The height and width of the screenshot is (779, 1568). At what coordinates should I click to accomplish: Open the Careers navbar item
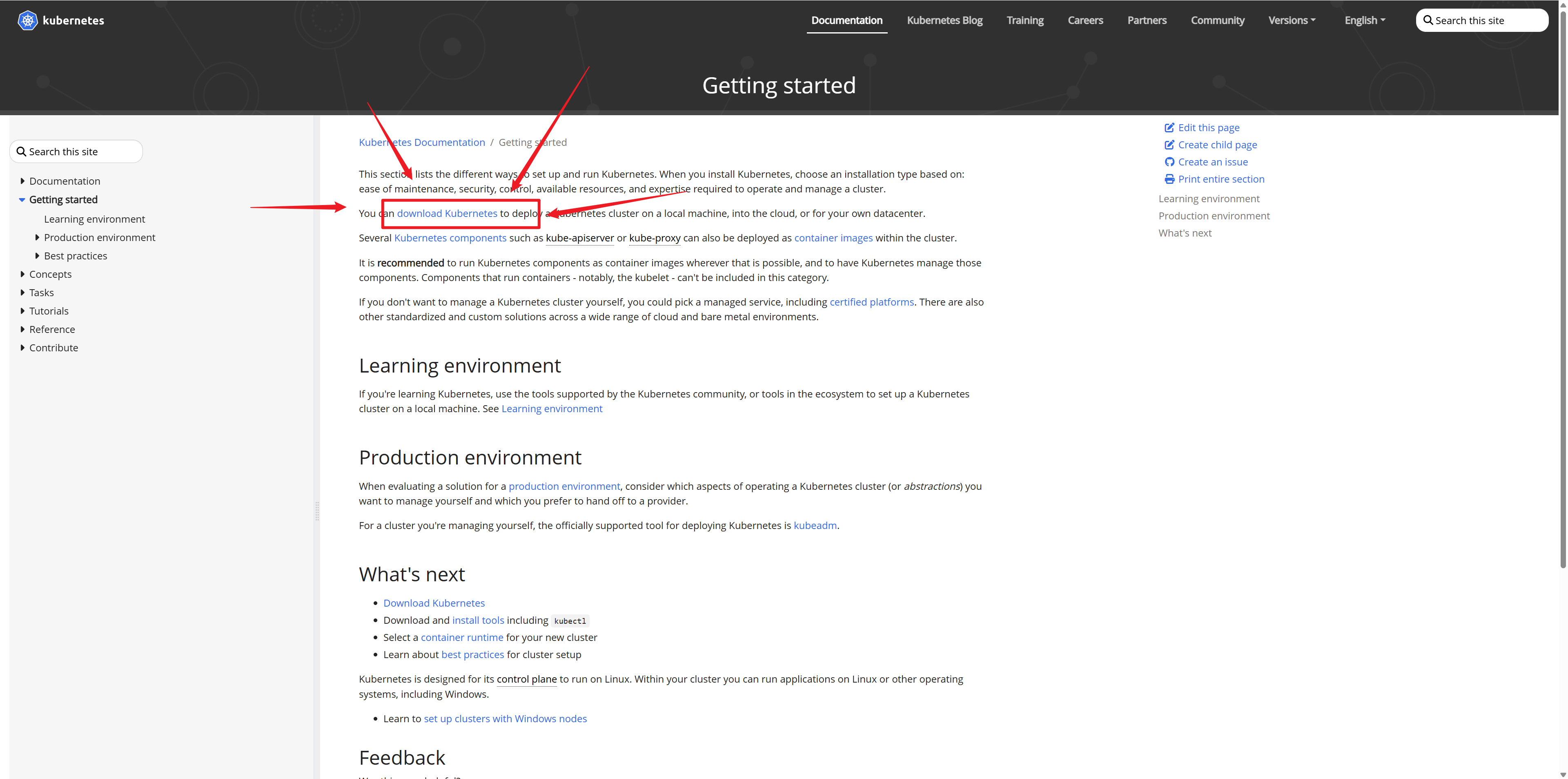(1085, 20)
